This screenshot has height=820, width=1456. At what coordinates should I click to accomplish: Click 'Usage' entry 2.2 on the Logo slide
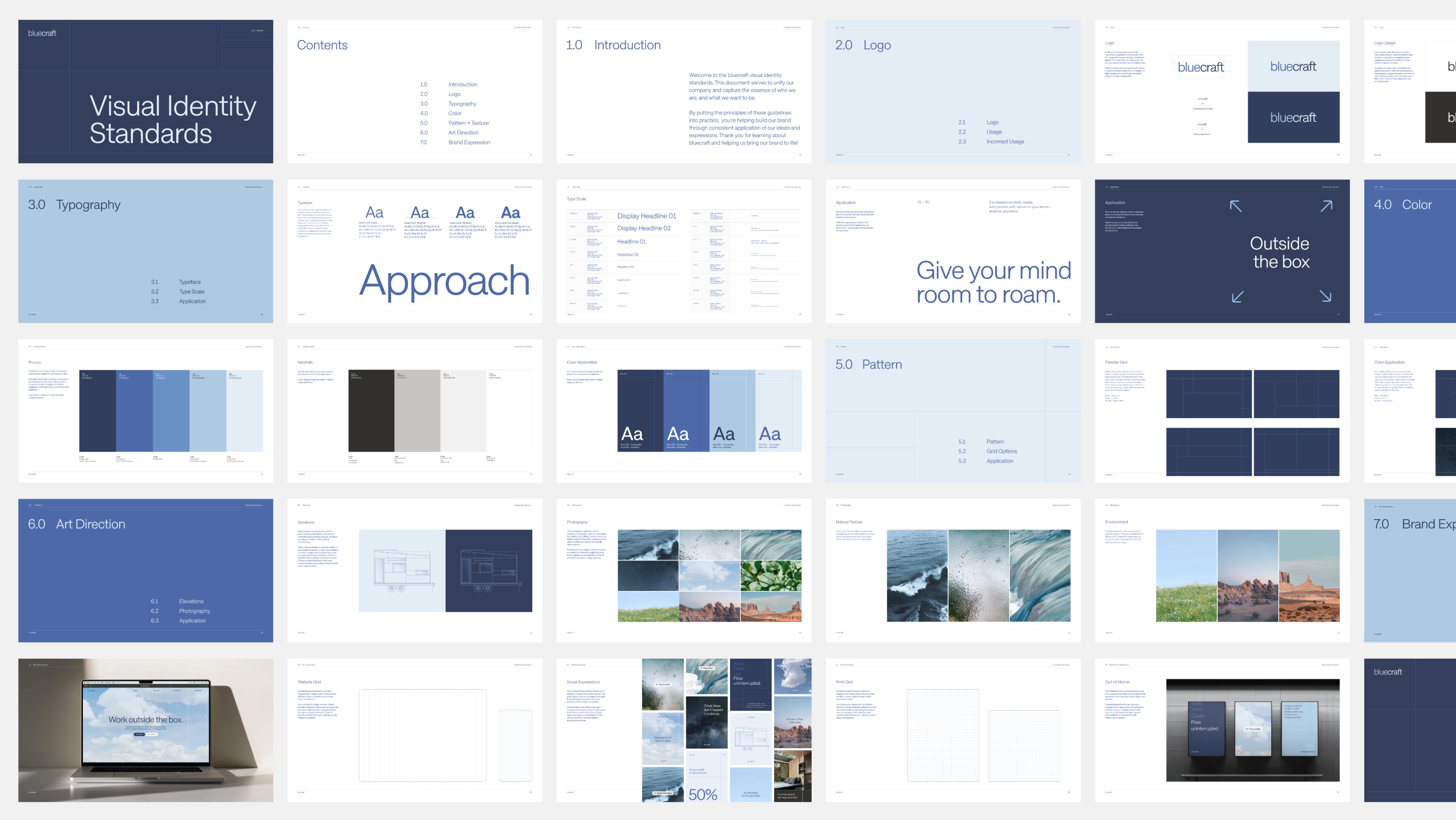pos(994,132)
